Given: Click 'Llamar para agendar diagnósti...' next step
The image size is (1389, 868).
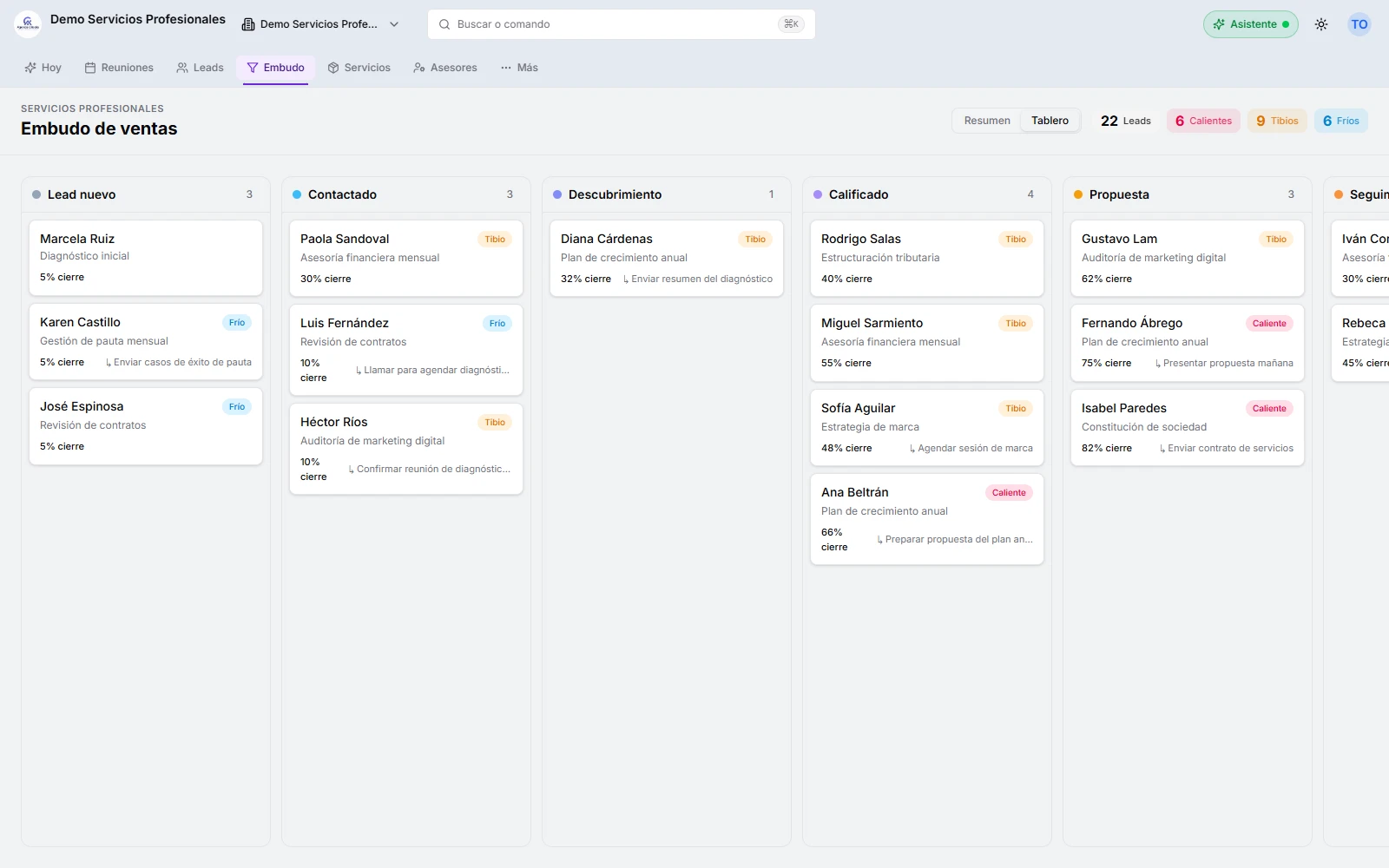Looking at the screenshot, I should click(x=432, y=370).
